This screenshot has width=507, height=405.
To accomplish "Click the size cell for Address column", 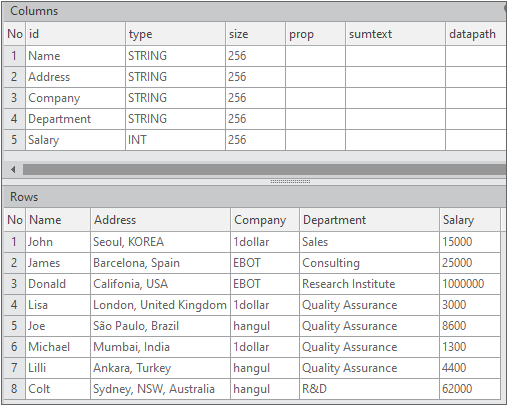I will pos(255,77).
